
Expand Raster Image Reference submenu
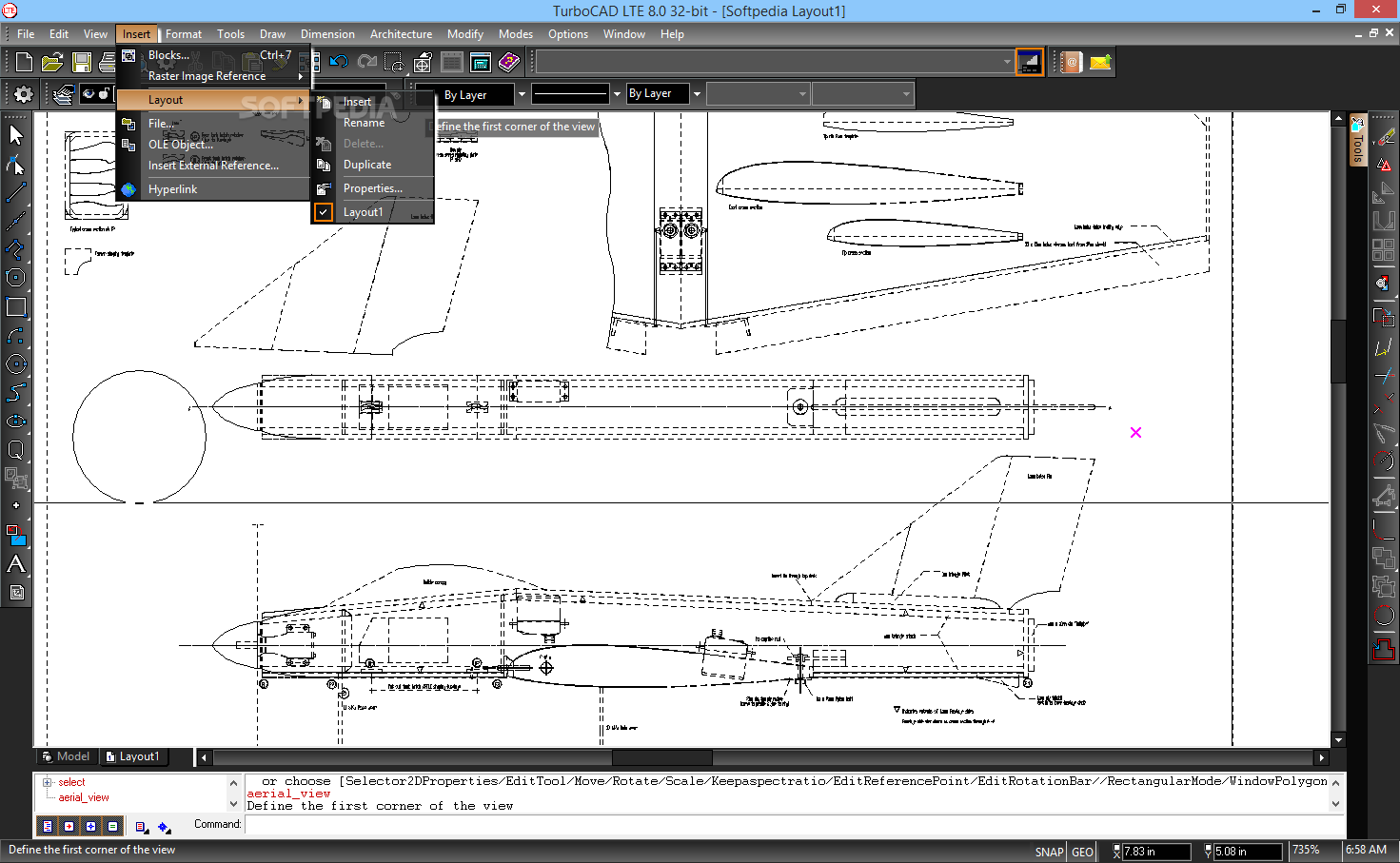213,76
